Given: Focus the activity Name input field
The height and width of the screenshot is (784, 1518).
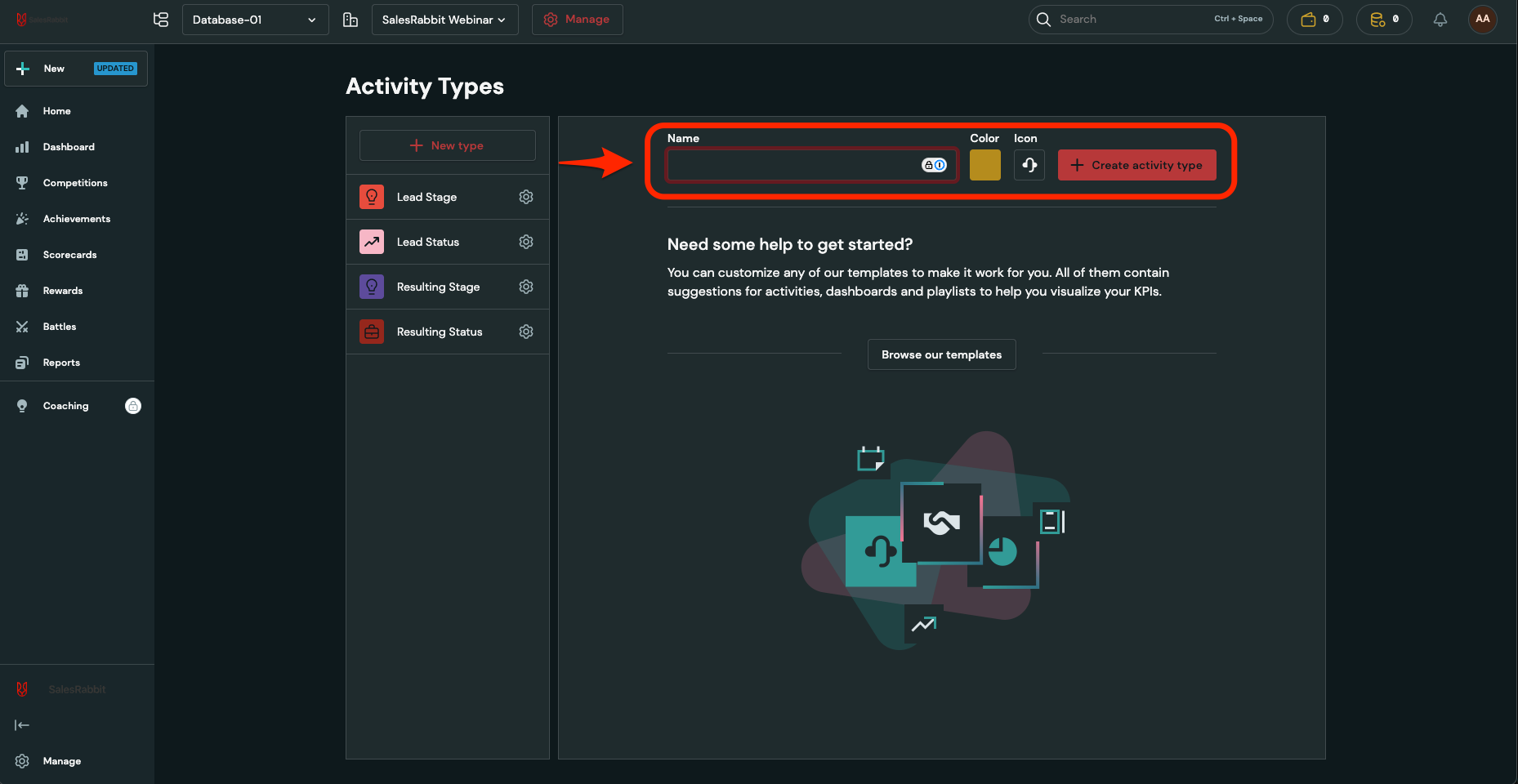Looking at the screenshot, I should 792,165.
